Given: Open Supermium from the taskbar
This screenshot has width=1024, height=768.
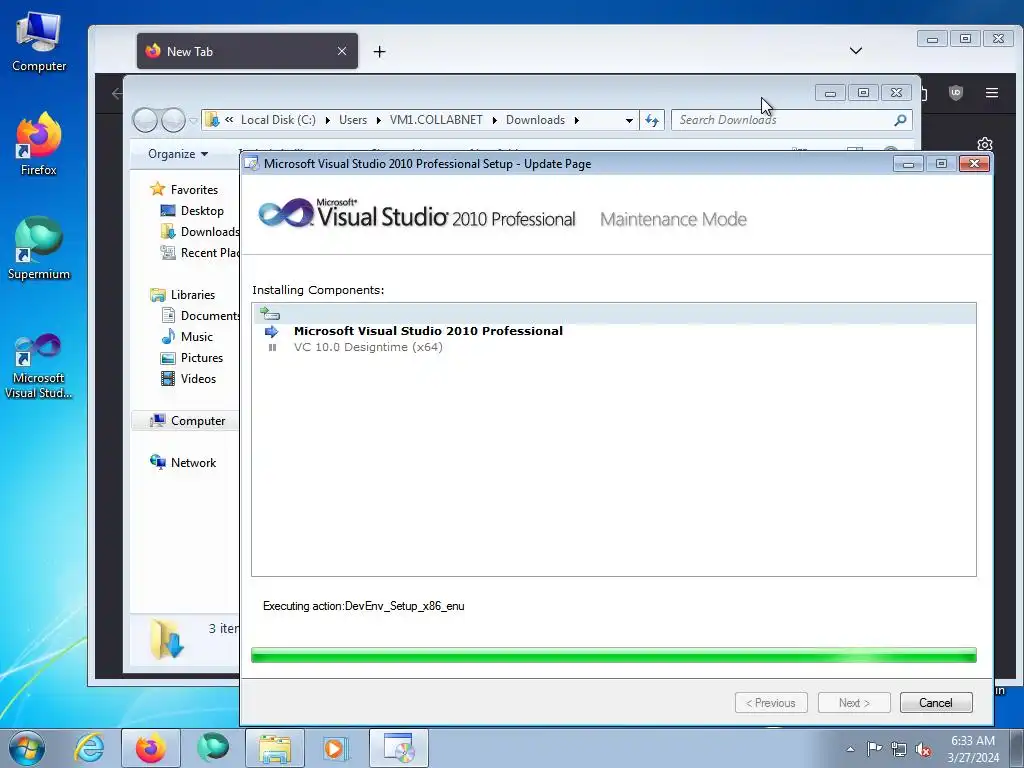Looking at the screenshot, I should 213,748.
